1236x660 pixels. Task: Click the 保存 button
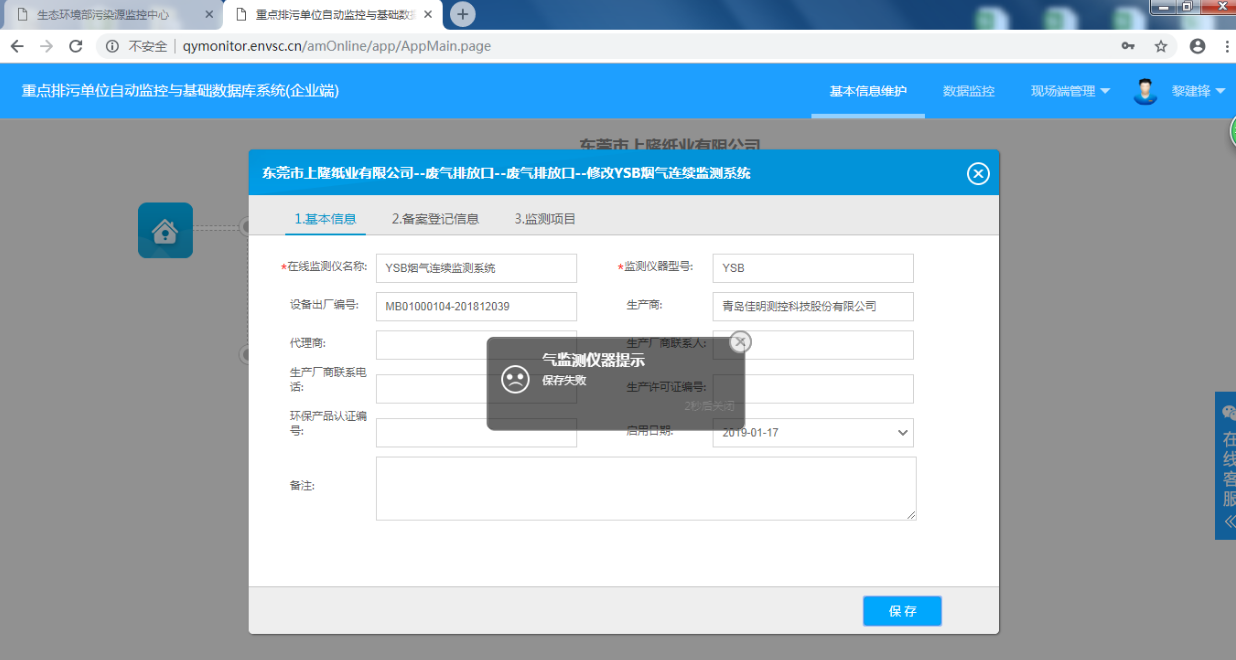(x=902, y=611)
